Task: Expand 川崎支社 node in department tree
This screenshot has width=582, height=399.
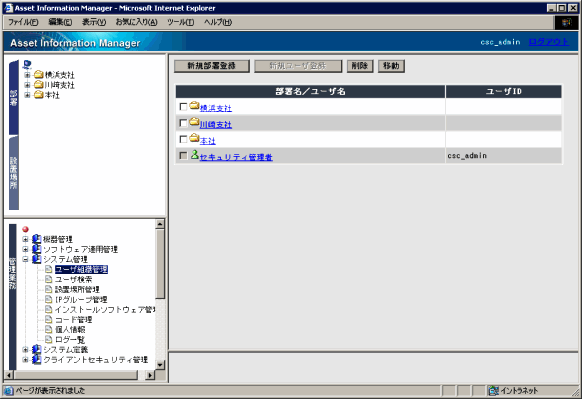Action: tap(27, 85)
